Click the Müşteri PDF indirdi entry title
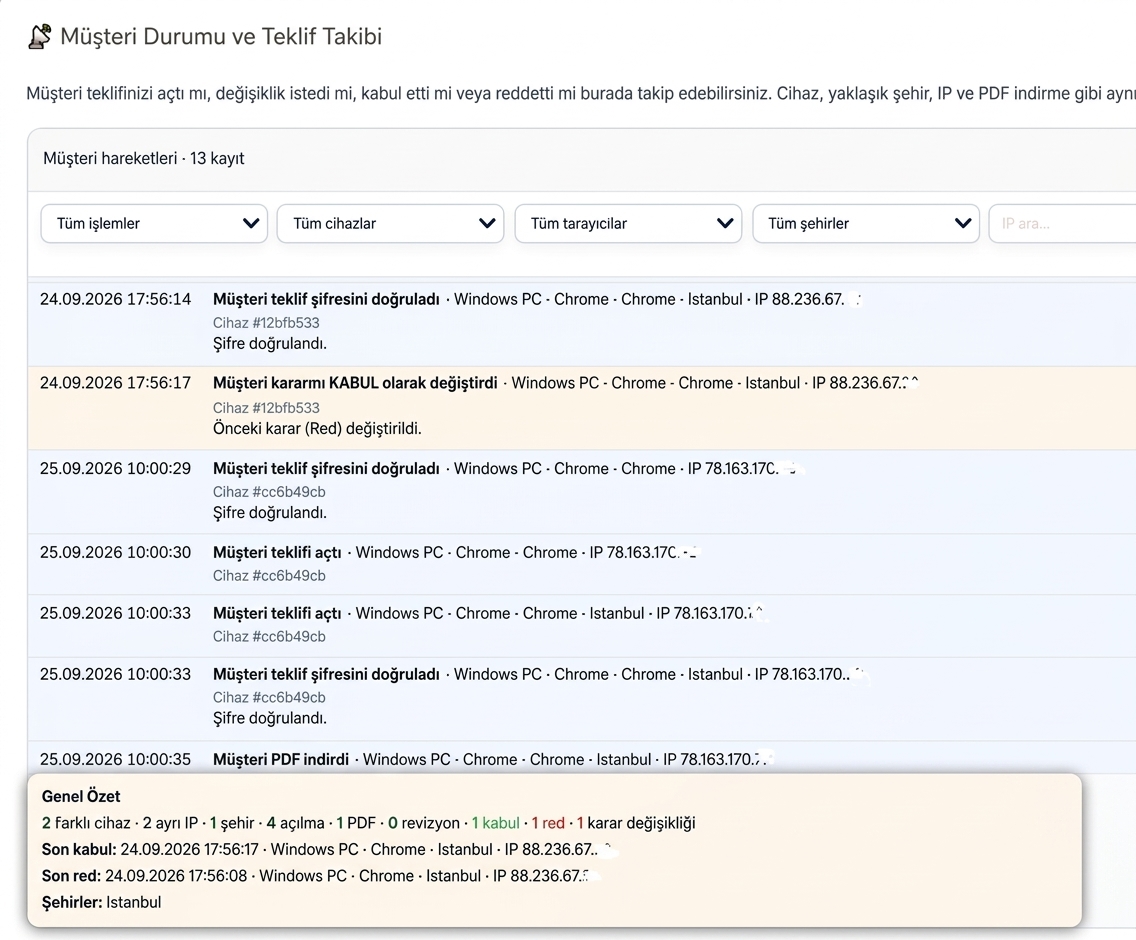 281,759
